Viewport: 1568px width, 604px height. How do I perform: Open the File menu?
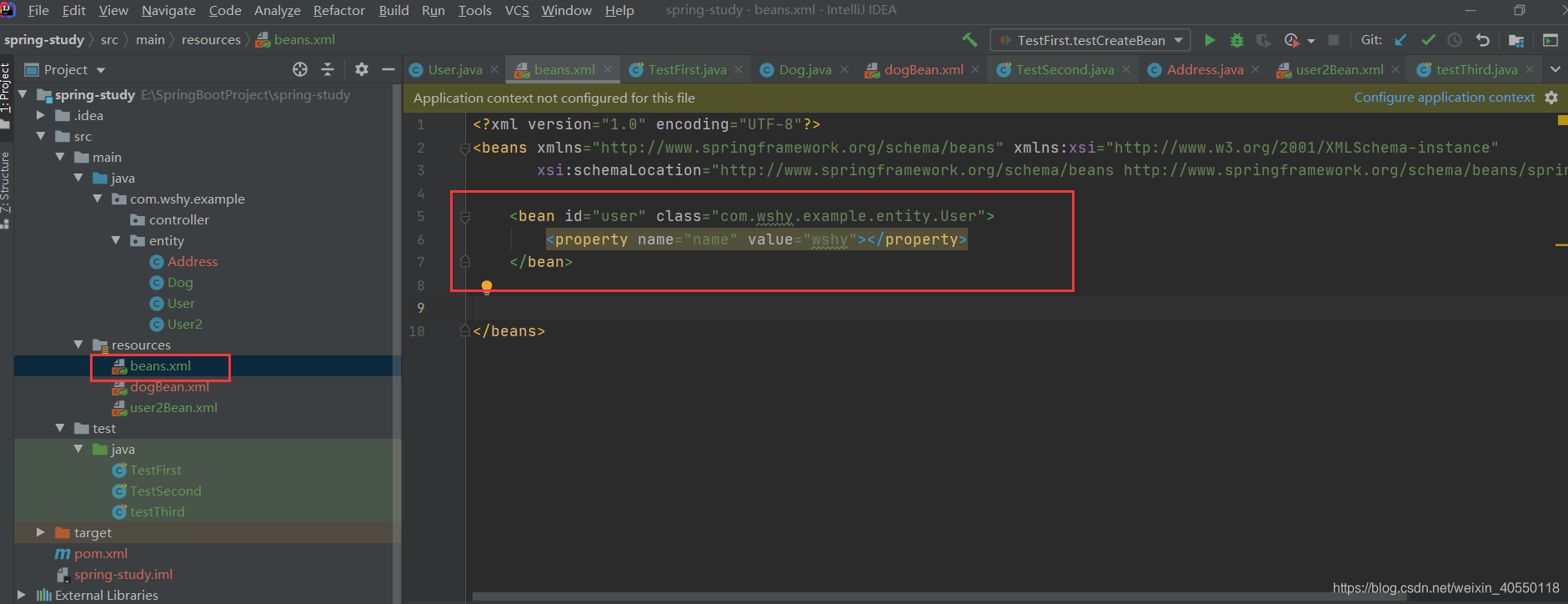pos(38,10)
